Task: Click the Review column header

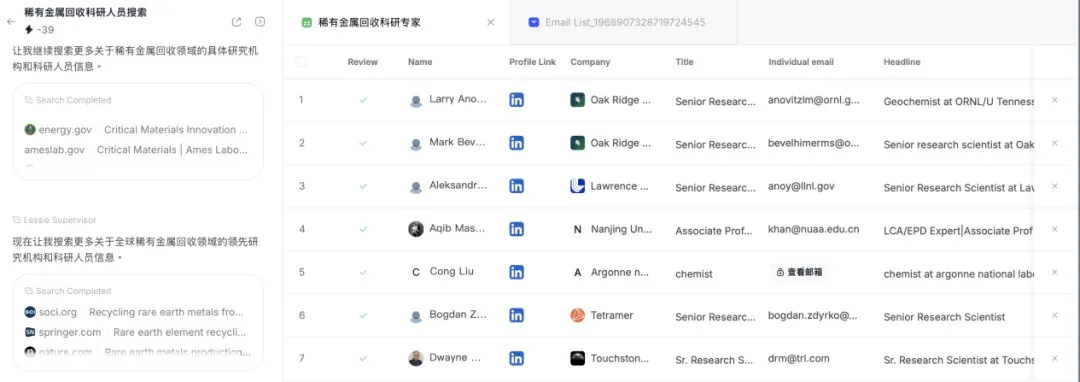Action: [363, 62]
